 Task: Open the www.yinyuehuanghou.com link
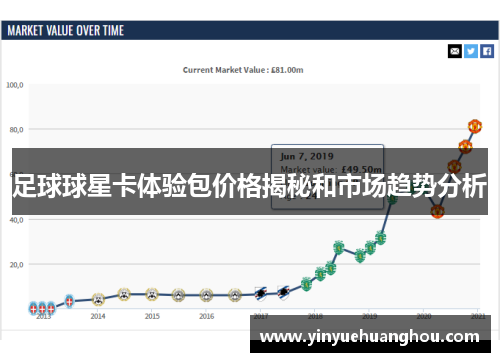point(370,337)
